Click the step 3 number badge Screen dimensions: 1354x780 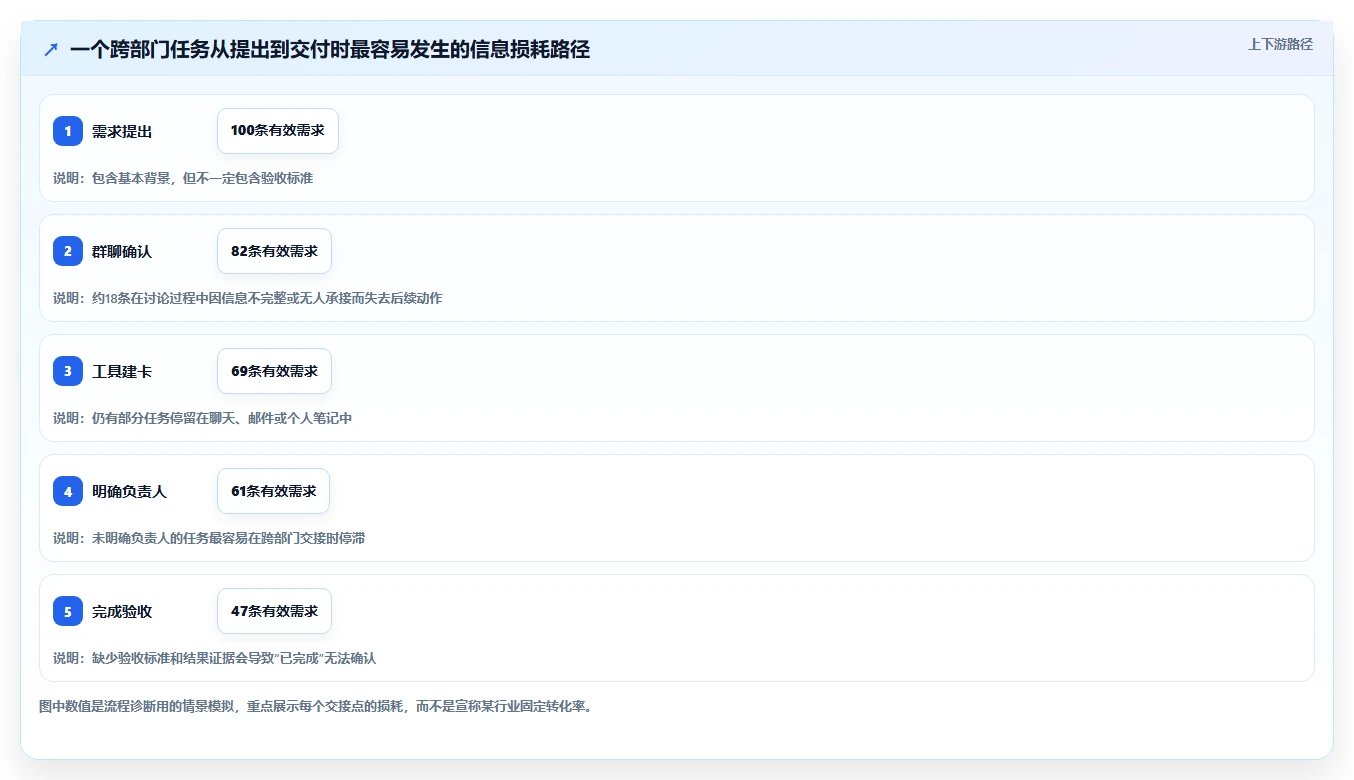[x=68, y=371]
